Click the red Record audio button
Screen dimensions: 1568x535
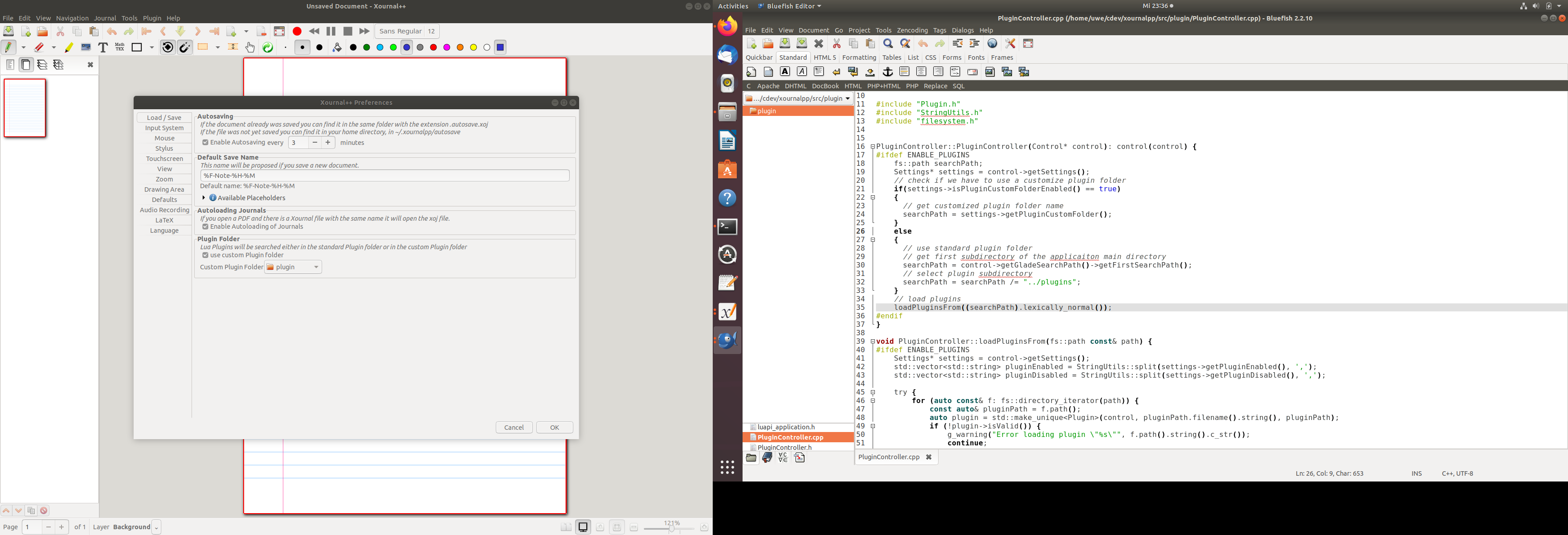pyautogui.click(x=297, y=32)
